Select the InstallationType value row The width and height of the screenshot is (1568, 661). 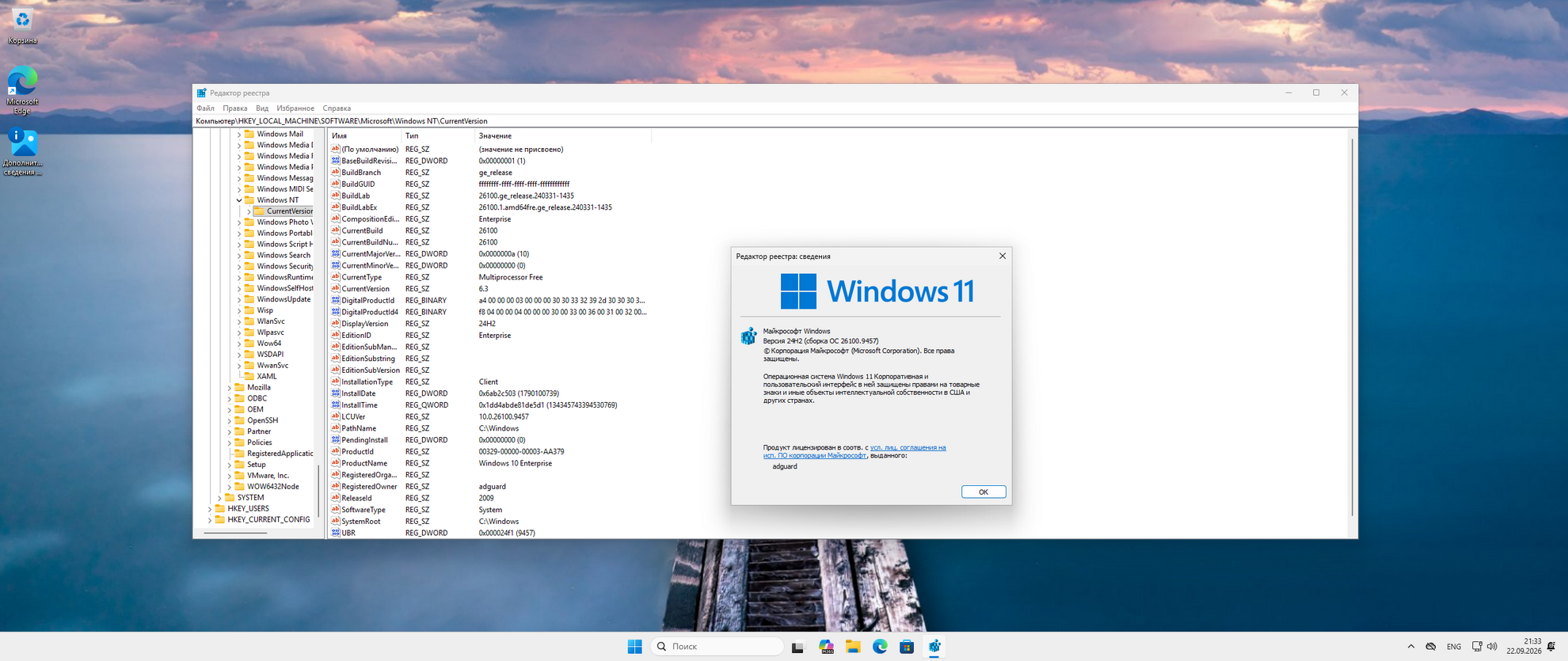pos(490,382)
